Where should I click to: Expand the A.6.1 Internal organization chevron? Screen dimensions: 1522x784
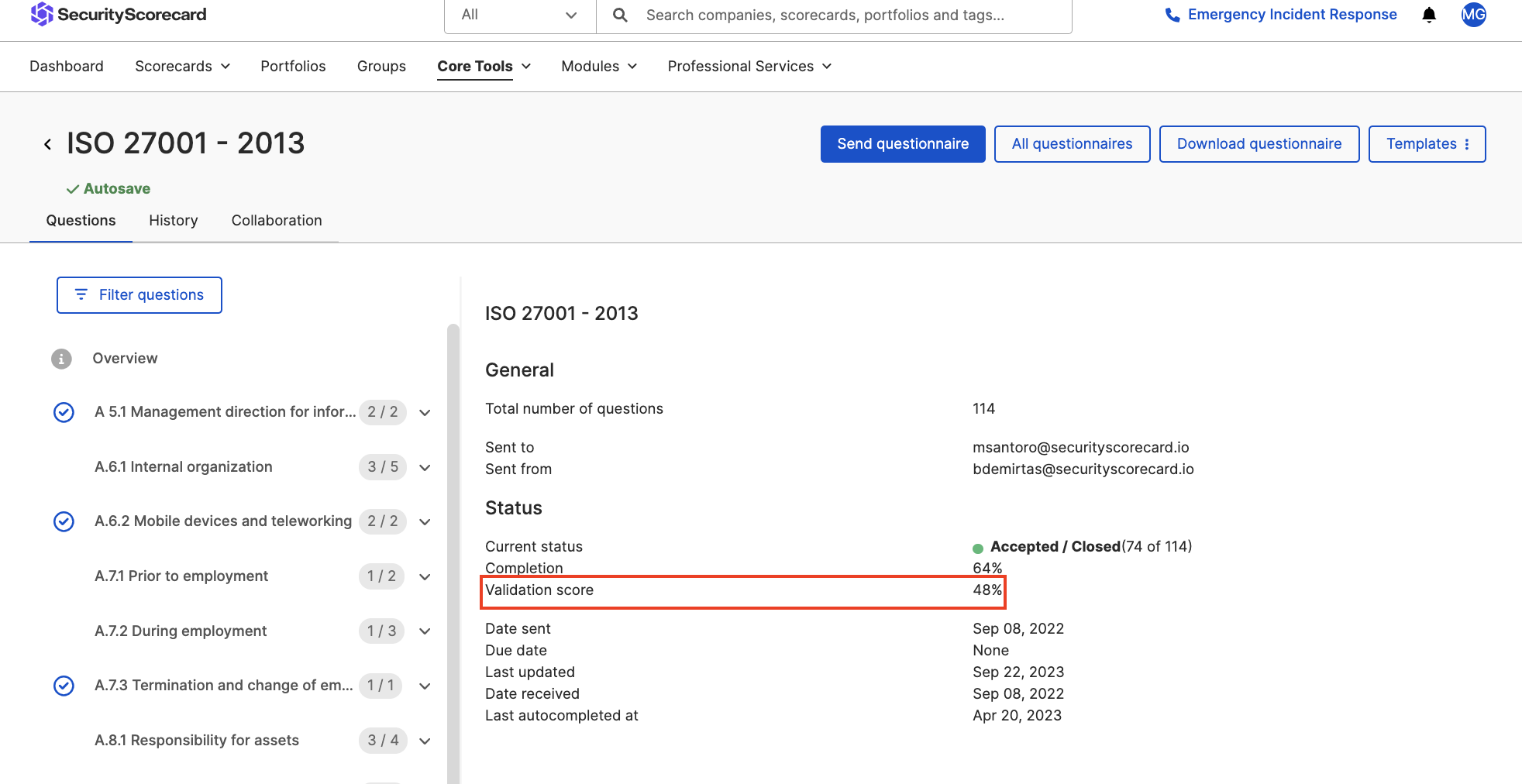click(425, 468)
